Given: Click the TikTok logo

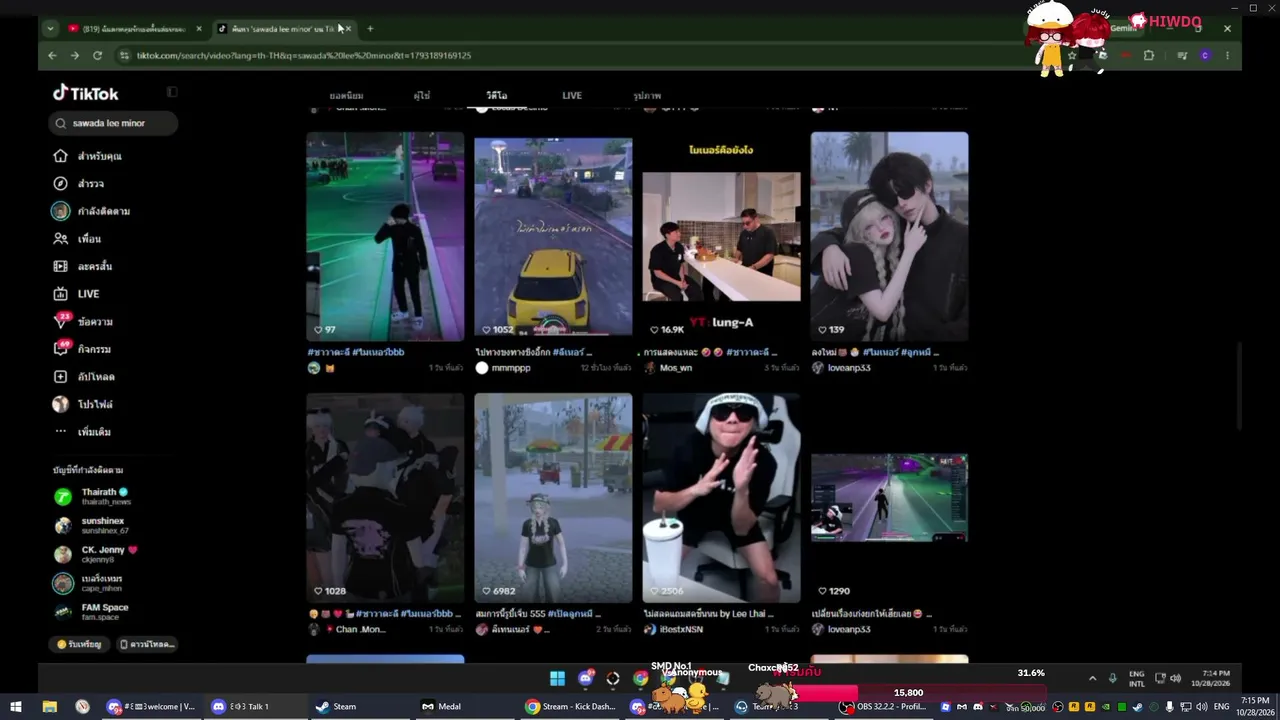Looking at the screenshot, I should tap(86, 93).
